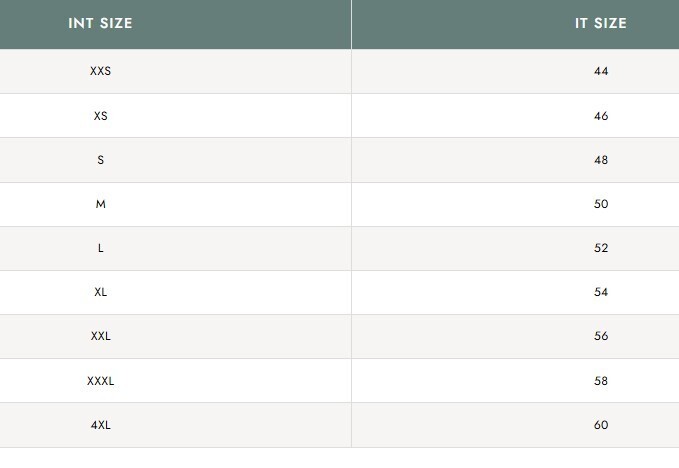Viewport: 679px width, 468px height.
Task: Choose IT size 56 value
Action: coord(600,336)
